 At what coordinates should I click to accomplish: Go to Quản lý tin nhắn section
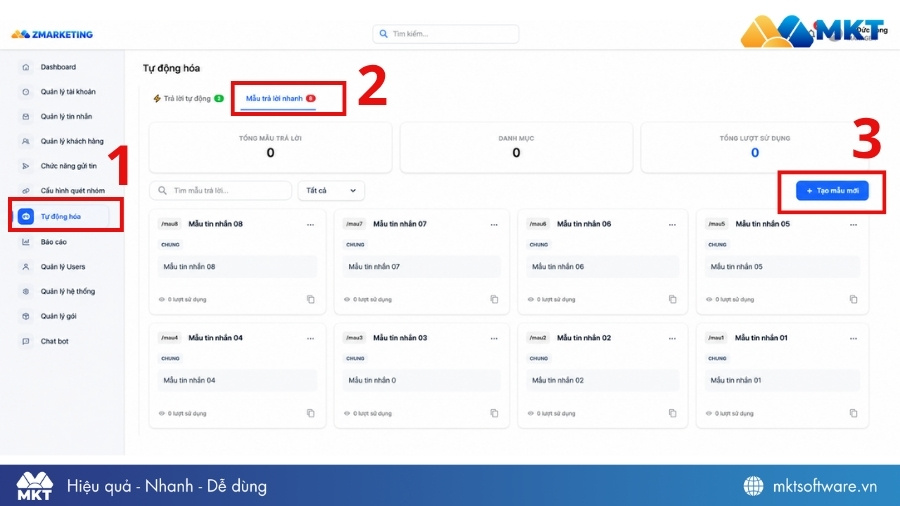pyautogui.click(x=65, y=116)
